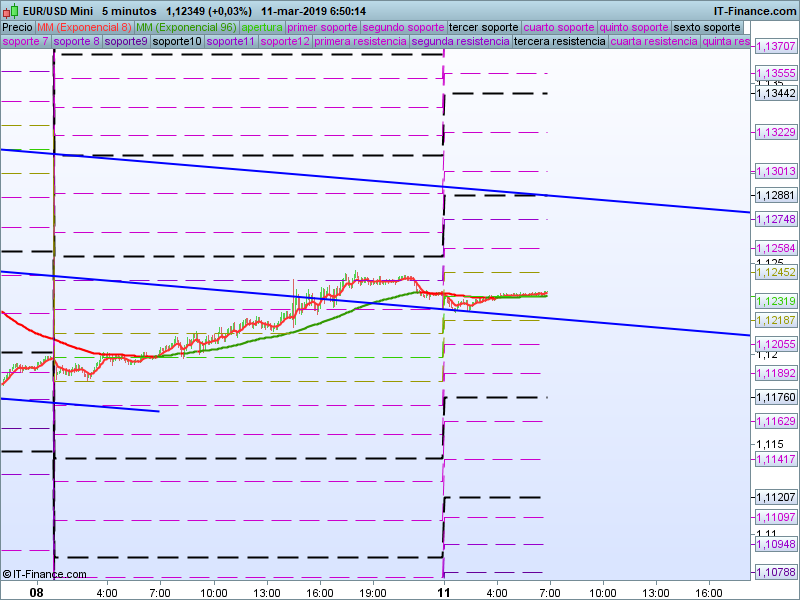Viewport: 800px width, 600px height.
Task: Select the primer soporte legend tab
Action: [322, 27]
